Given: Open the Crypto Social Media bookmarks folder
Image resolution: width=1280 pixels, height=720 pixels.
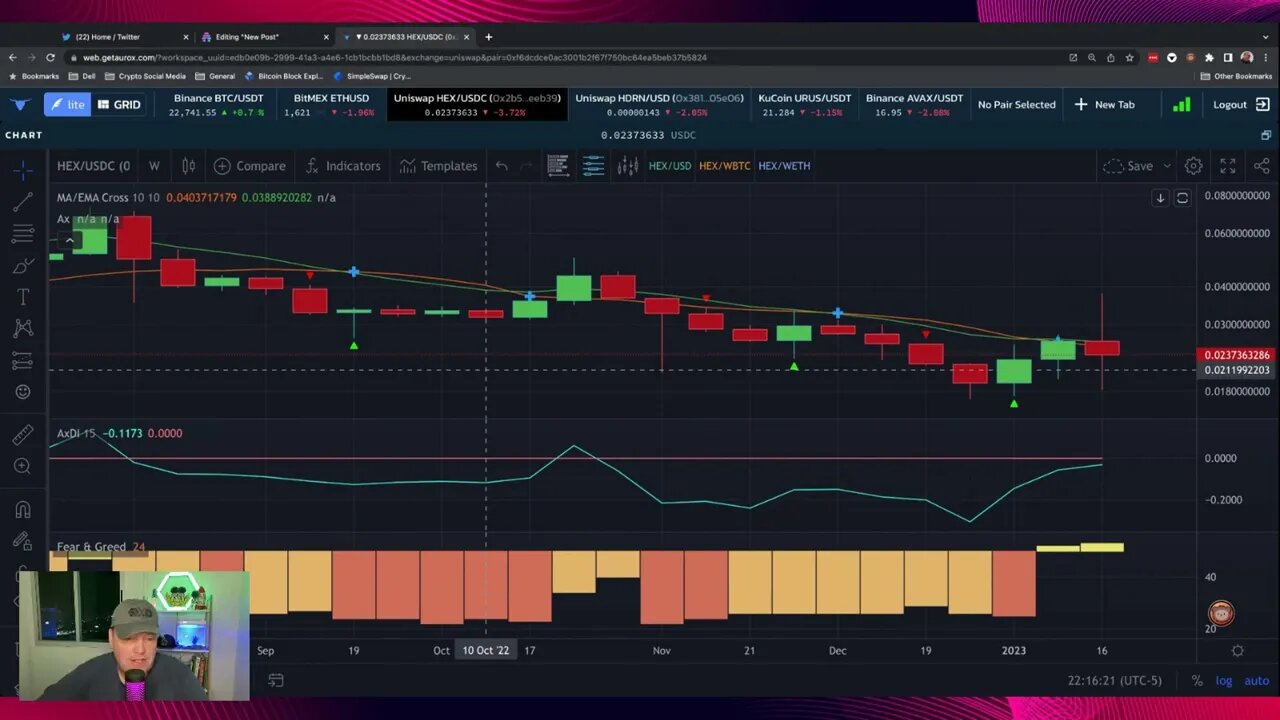Looking at the screenshot, I should 145,76.
